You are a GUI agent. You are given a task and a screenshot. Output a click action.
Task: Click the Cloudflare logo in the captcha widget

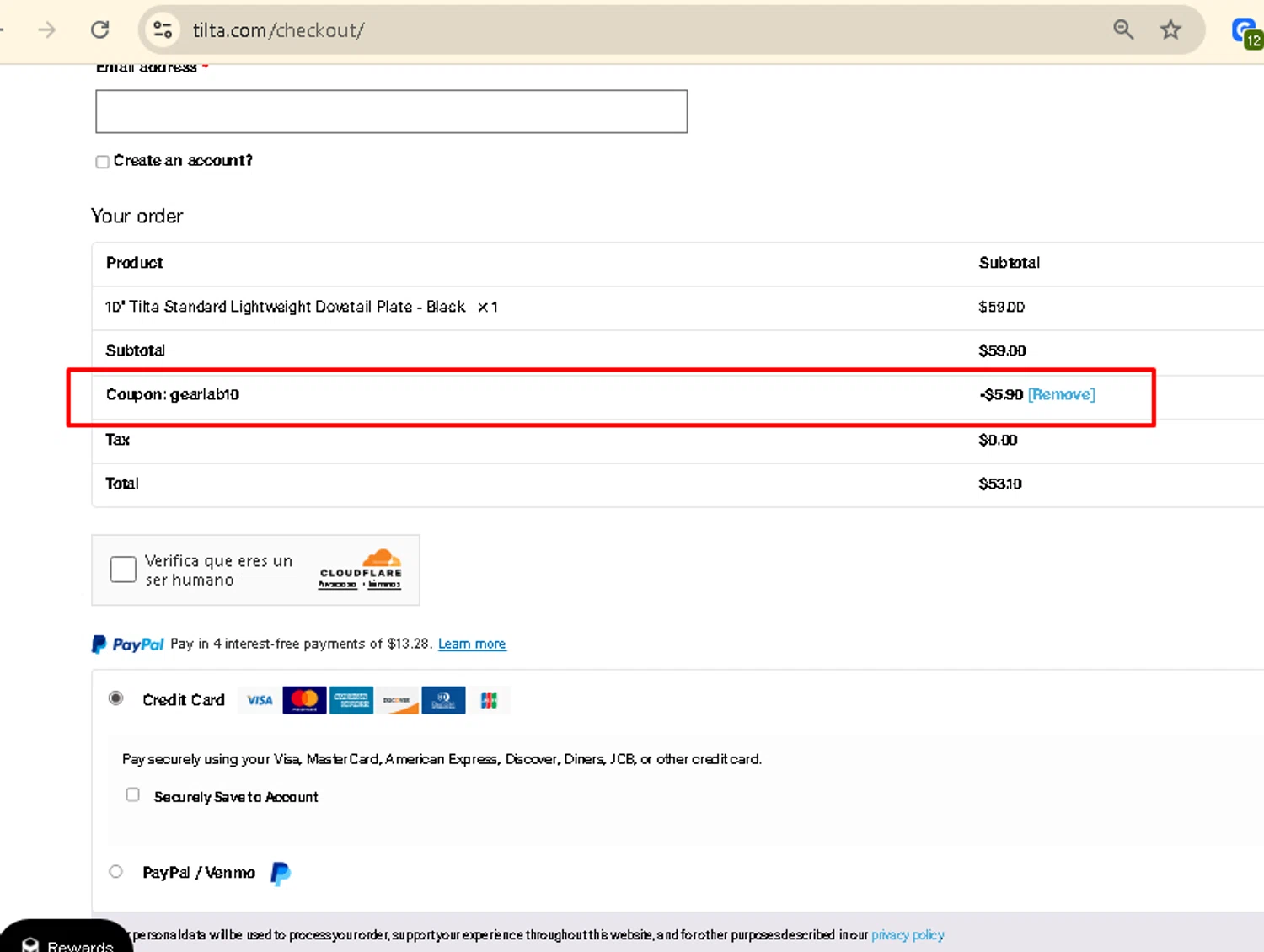(361, 563)
